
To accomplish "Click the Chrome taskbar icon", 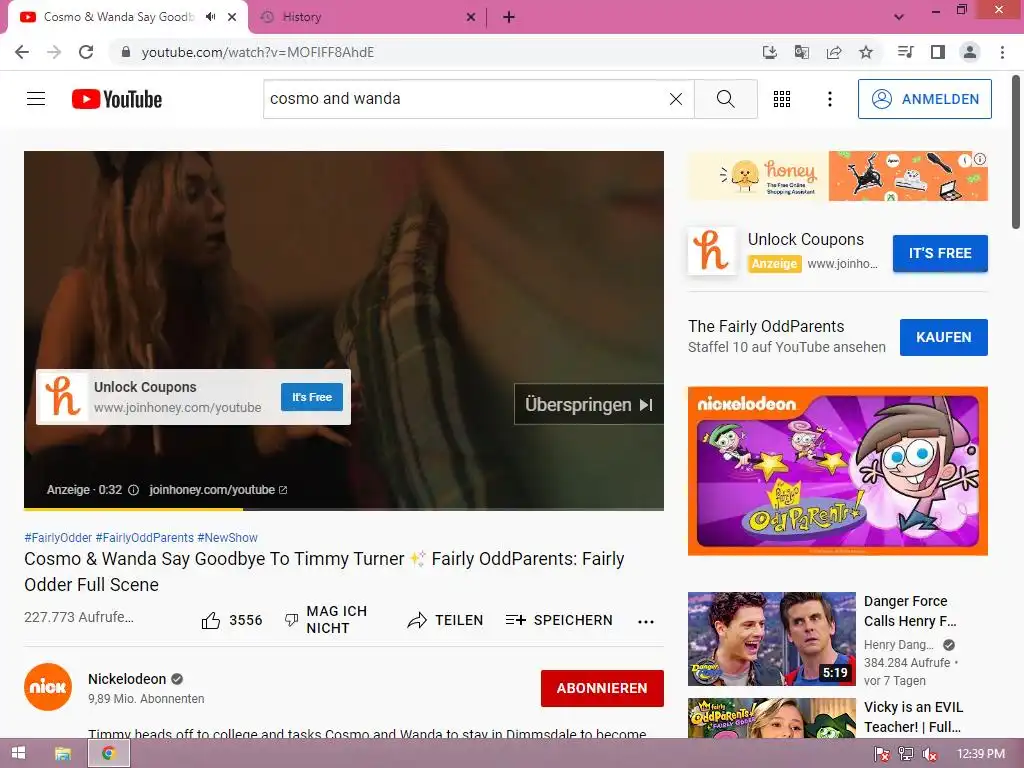I will 108,753.
